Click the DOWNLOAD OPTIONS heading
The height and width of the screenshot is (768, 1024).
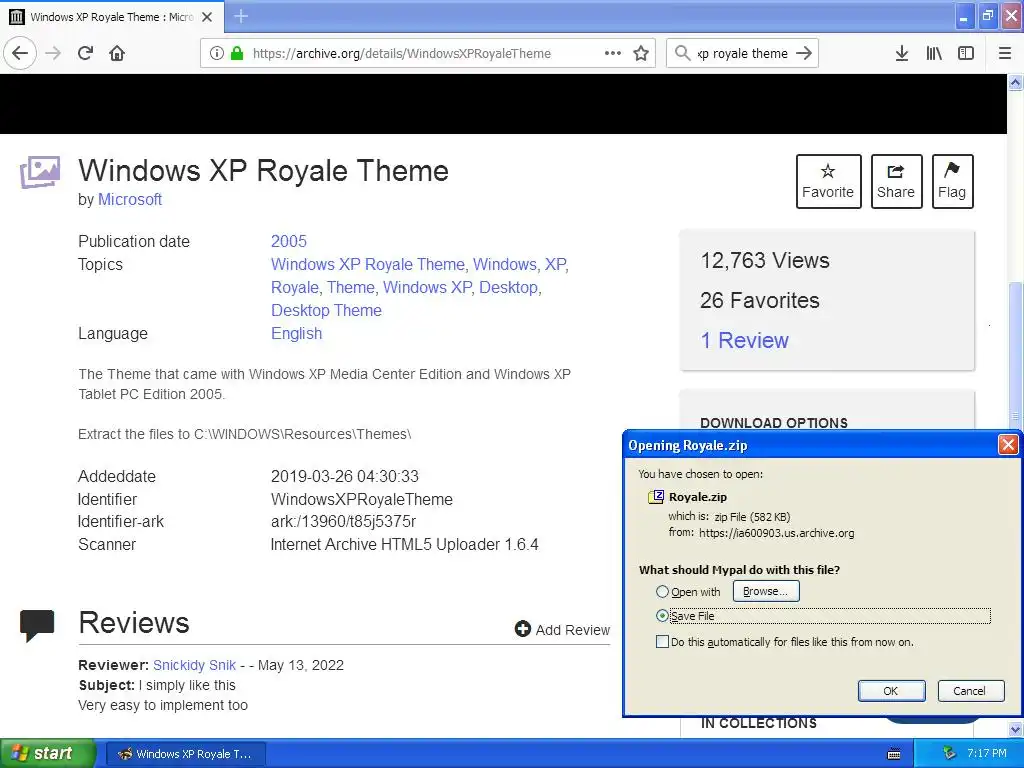click(774, 423)
